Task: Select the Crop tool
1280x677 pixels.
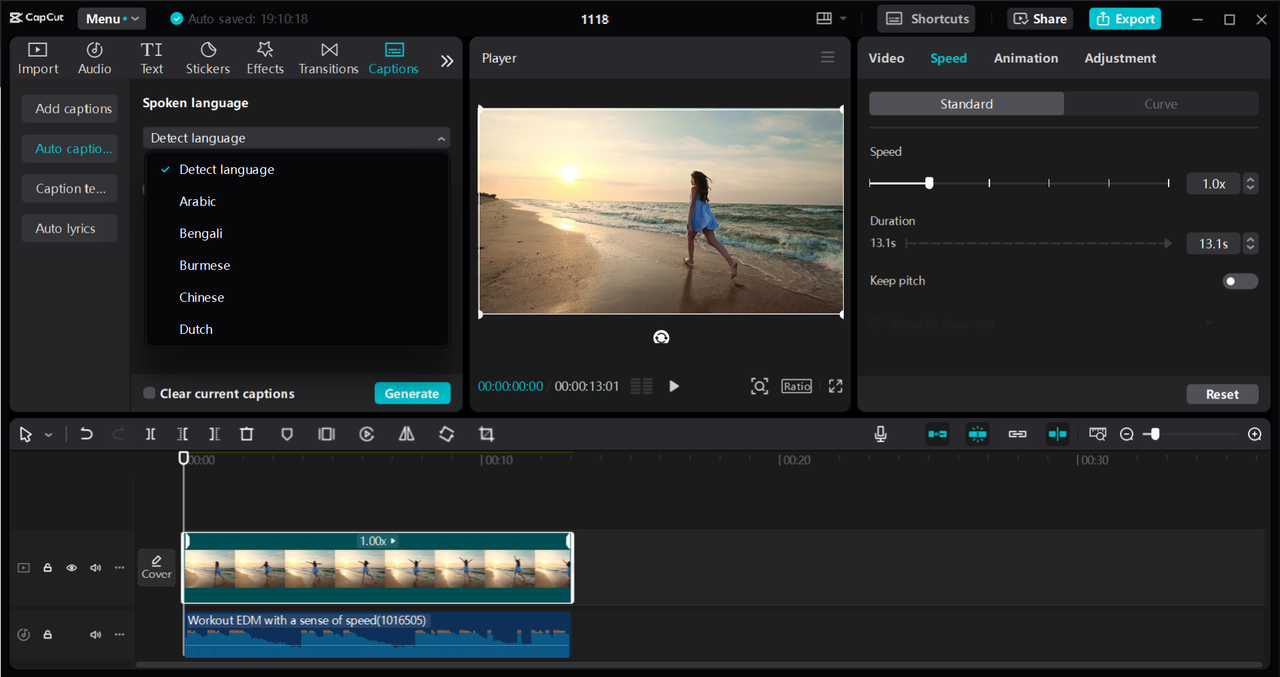Action: click(486, 434)
